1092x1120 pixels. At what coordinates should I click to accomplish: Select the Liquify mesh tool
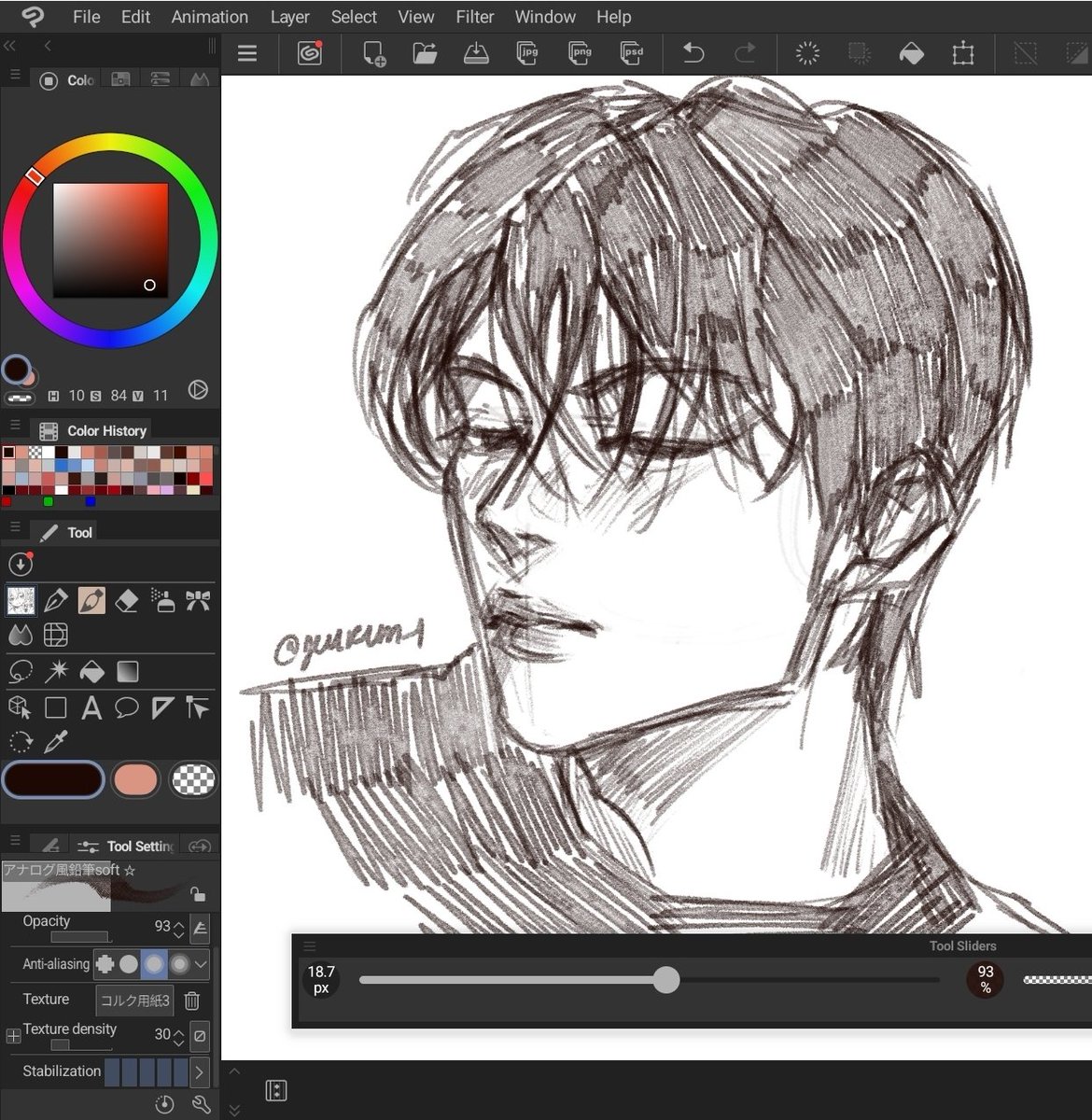tap(56, 636)
